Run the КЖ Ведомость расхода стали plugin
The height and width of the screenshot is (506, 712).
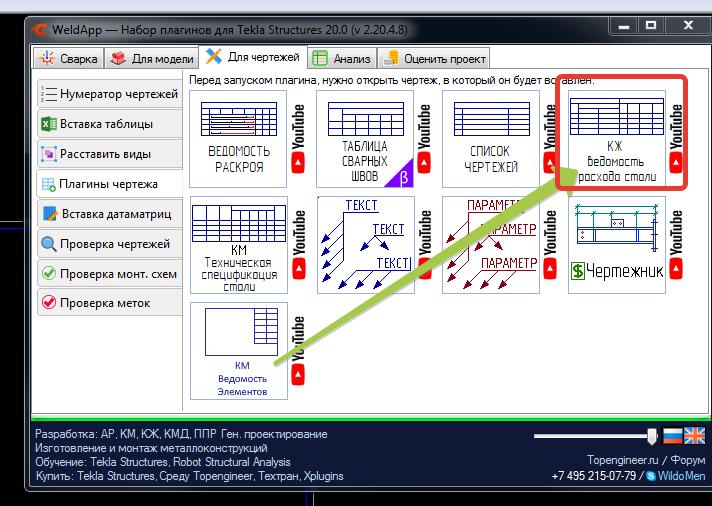pyautogui.click(x=617, y=139)
